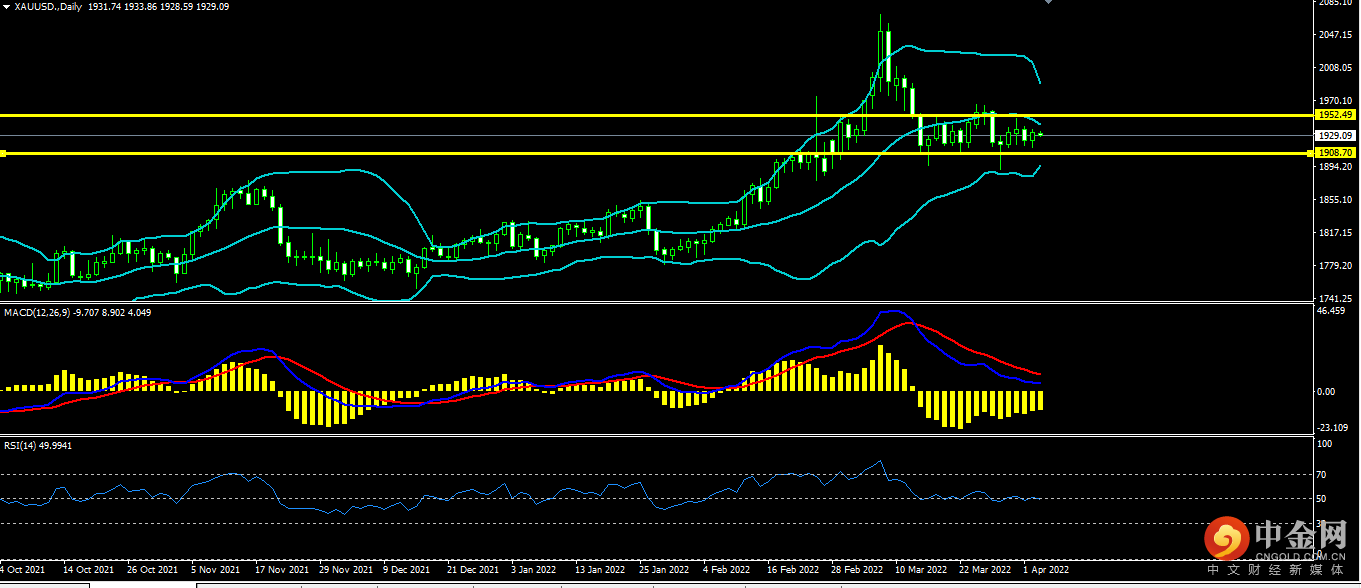Click the 2047.15 price scale value
Viewport: 1361px width, 588px height.
pos(1335,35)
